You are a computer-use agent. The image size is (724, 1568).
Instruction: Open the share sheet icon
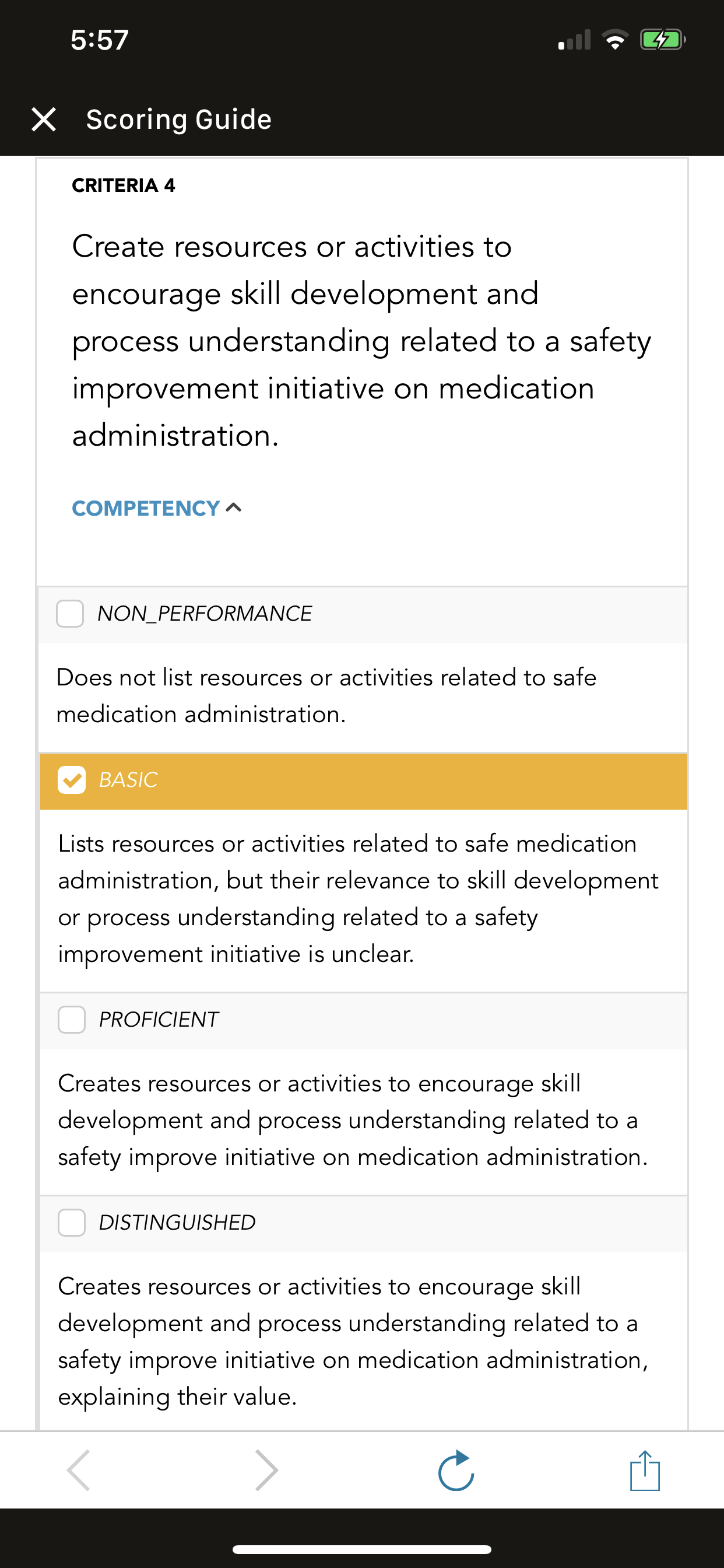tap(645, 1470)
